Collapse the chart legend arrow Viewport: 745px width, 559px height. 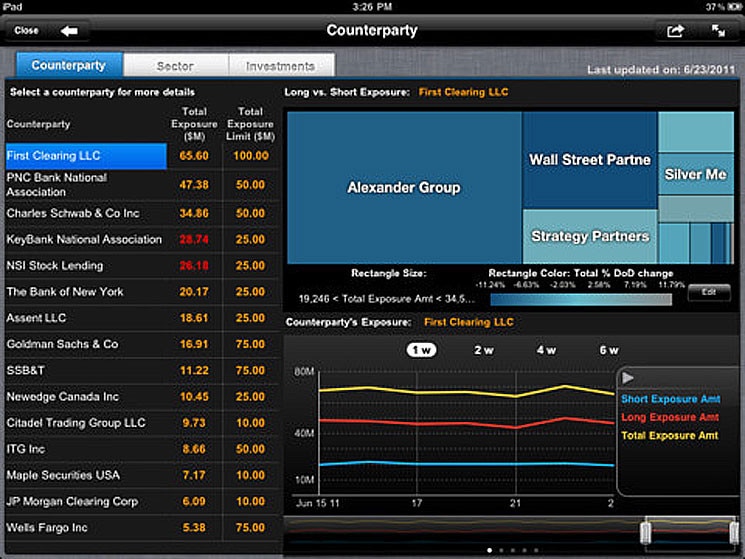pyautogui.click(x=628, y=378)
